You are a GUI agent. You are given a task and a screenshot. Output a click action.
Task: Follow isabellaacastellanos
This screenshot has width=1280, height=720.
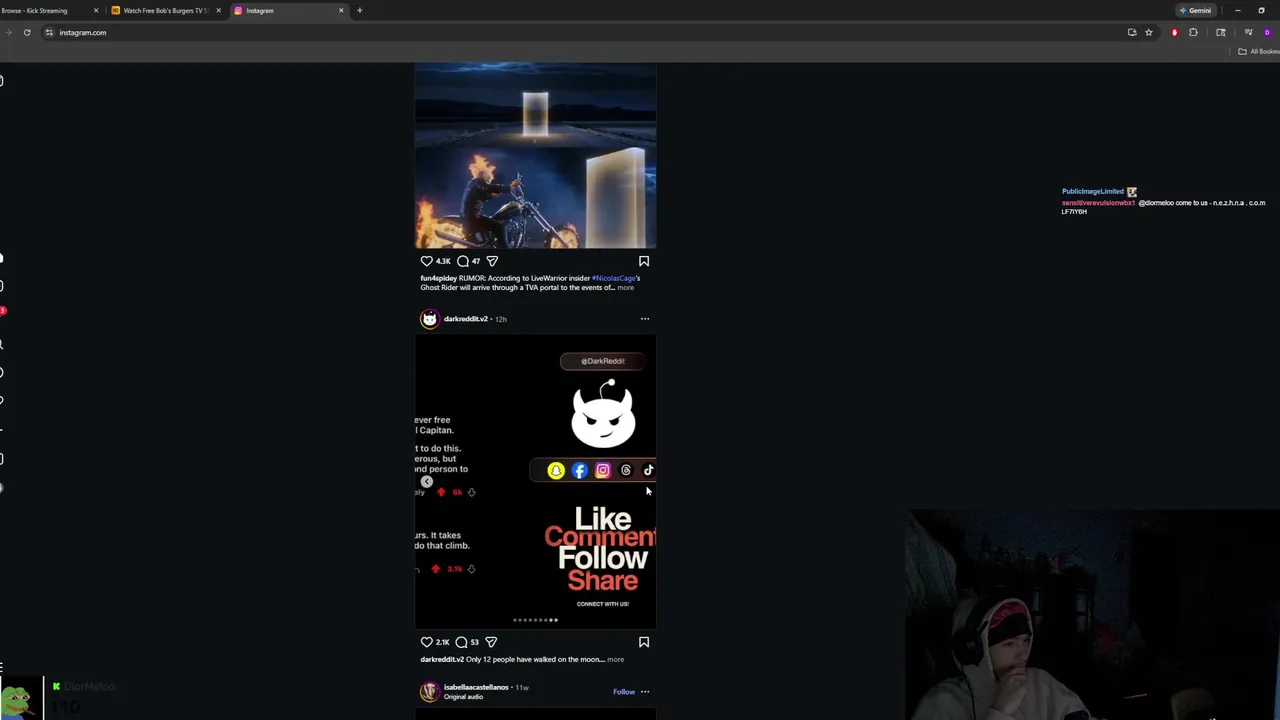[624, 692]
